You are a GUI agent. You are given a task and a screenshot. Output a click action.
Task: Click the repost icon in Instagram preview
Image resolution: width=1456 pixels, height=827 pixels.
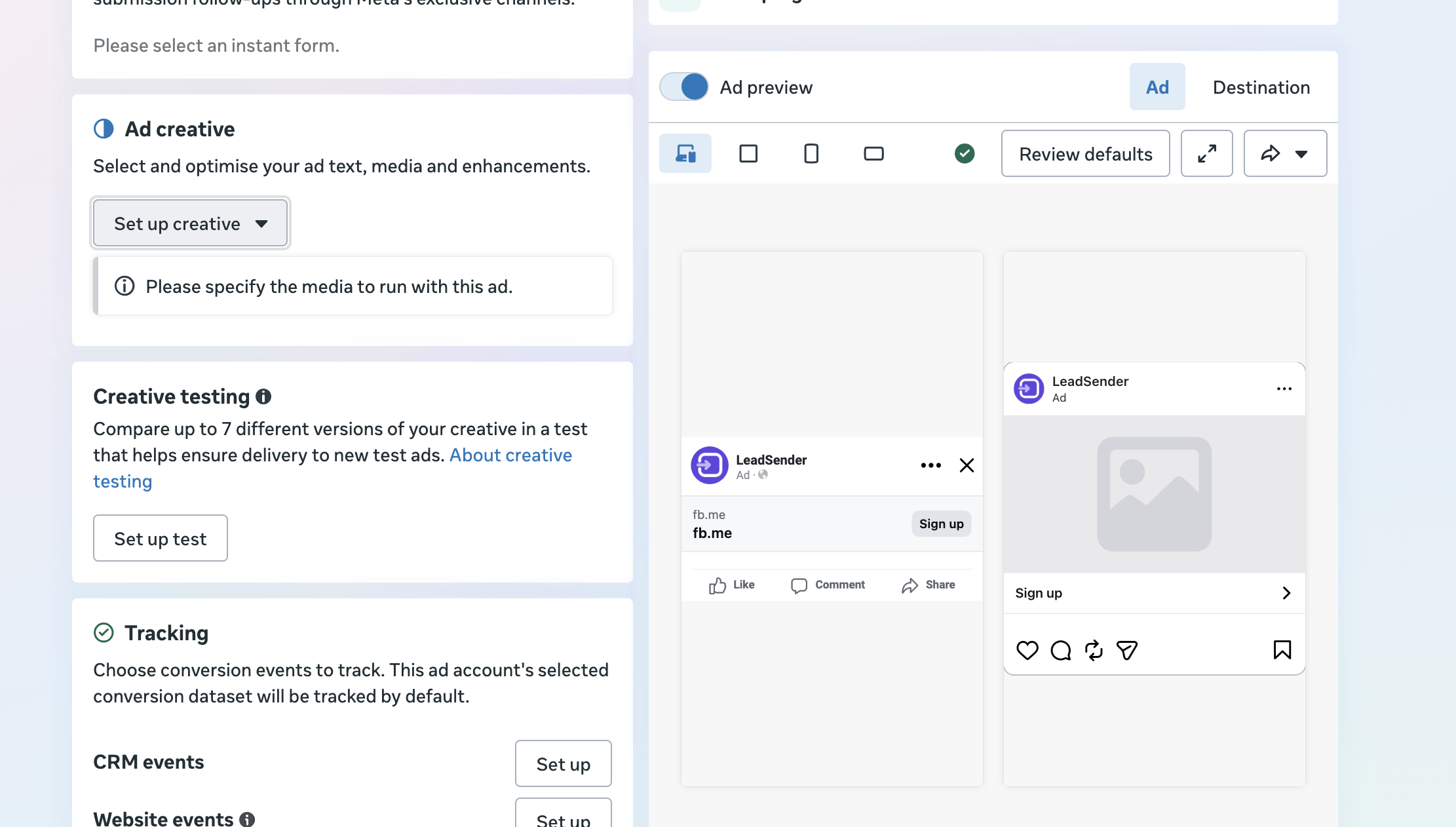(1094, 650)
